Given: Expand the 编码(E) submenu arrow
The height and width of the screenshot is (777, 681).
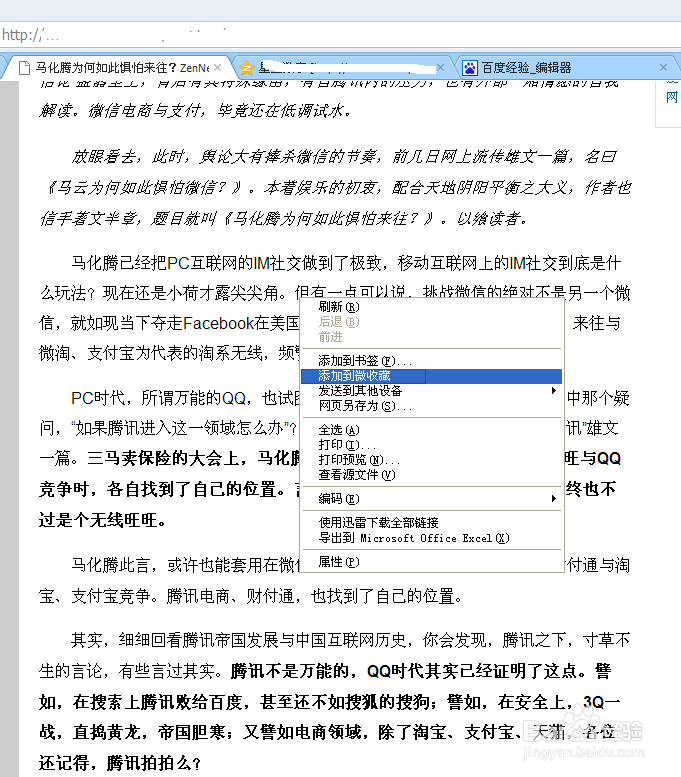Looking at the screenshot, I should click(554, 499).
